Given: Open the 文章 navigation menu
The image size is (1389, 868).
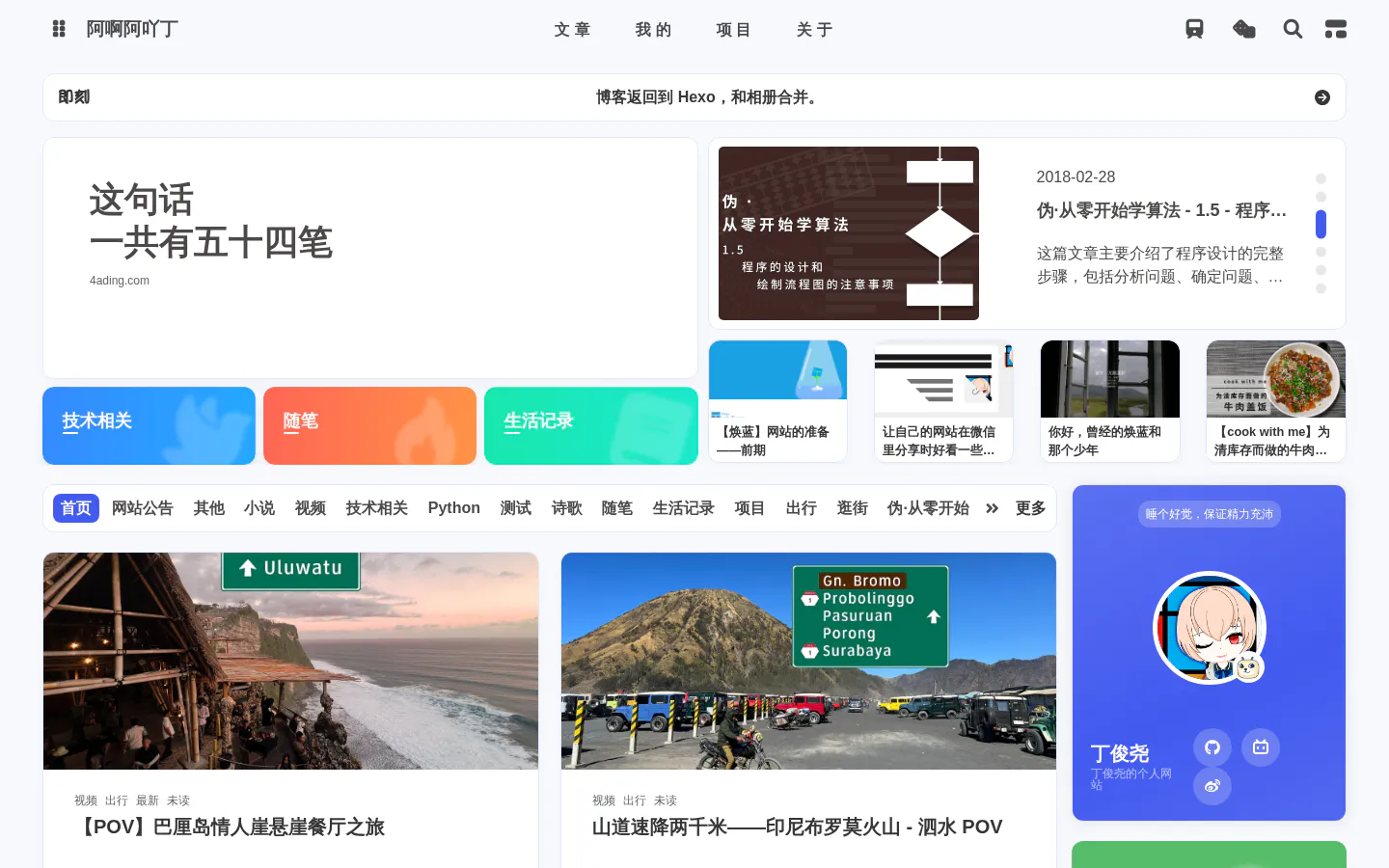Looking at the screenshot, I should pyautogui.click(x=572, y=30).
